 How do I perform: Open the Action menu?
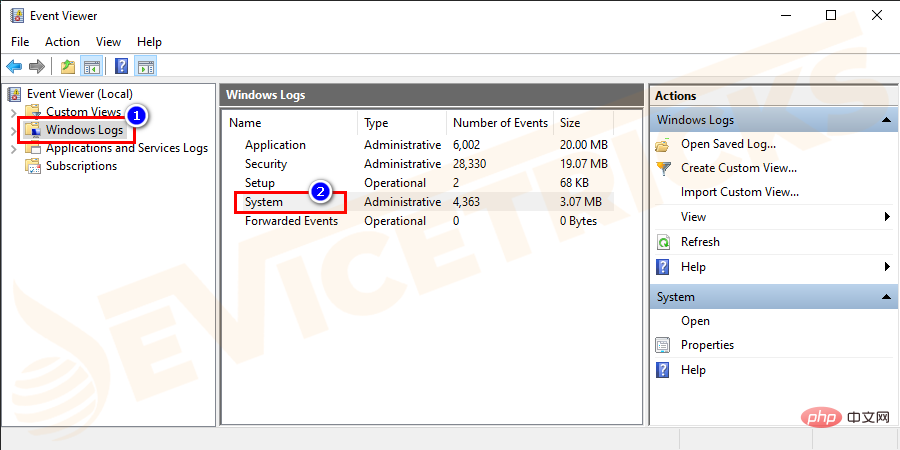click(62, 42)
